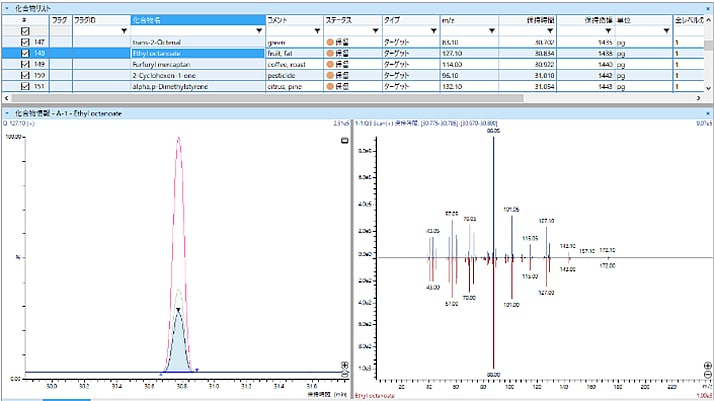714x401 pixels.
Task: Click the peak apex marker on the chromatogram
Action: (x=178, y=310)
